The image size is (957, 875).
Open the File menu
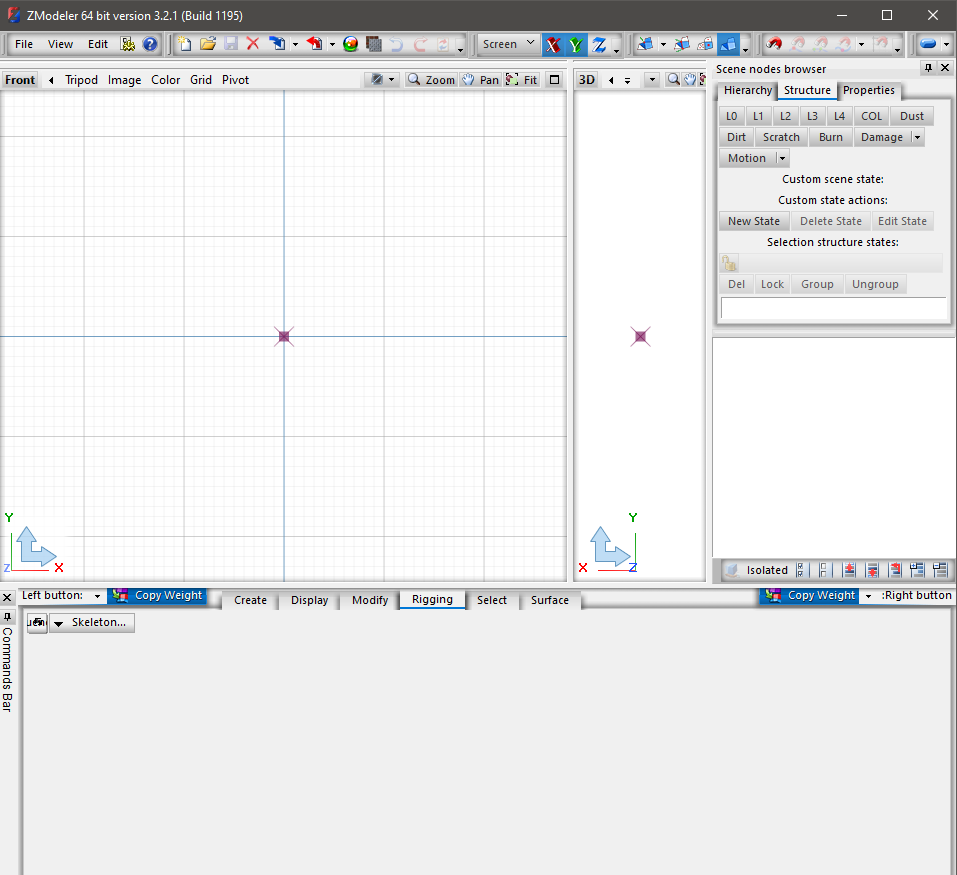pyautogui.click(x=24, y=44)
